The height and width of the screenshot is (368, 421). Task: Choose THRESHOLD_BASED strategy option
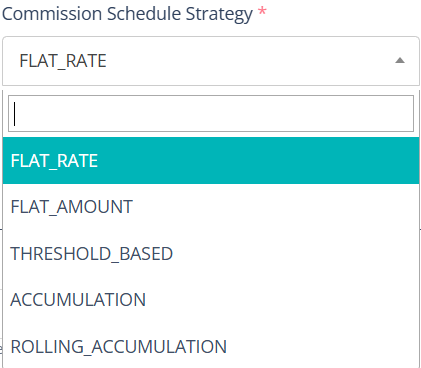211,253
